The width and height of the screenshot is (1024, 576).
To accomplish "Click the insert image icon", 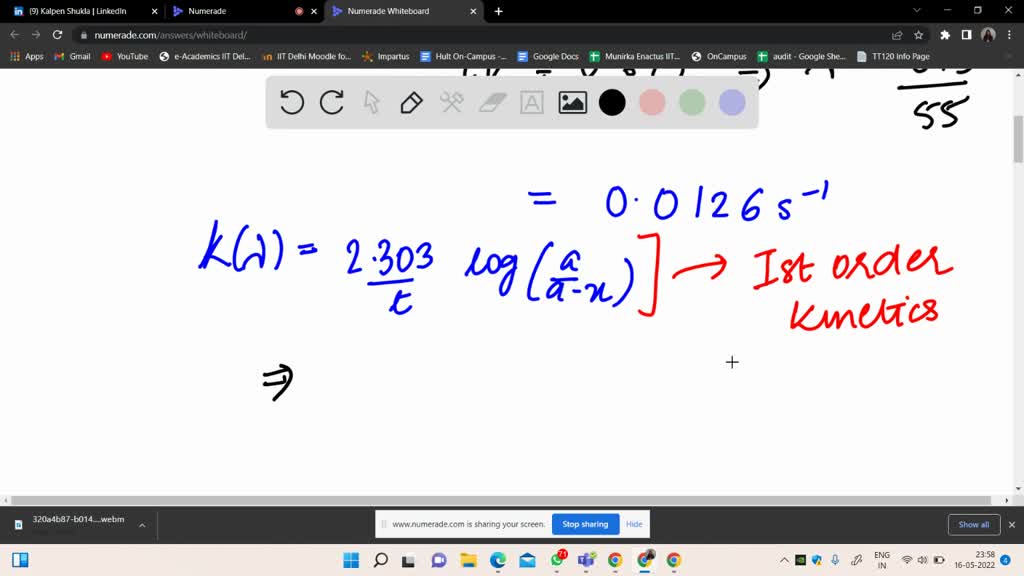I will tap(571, 102).
